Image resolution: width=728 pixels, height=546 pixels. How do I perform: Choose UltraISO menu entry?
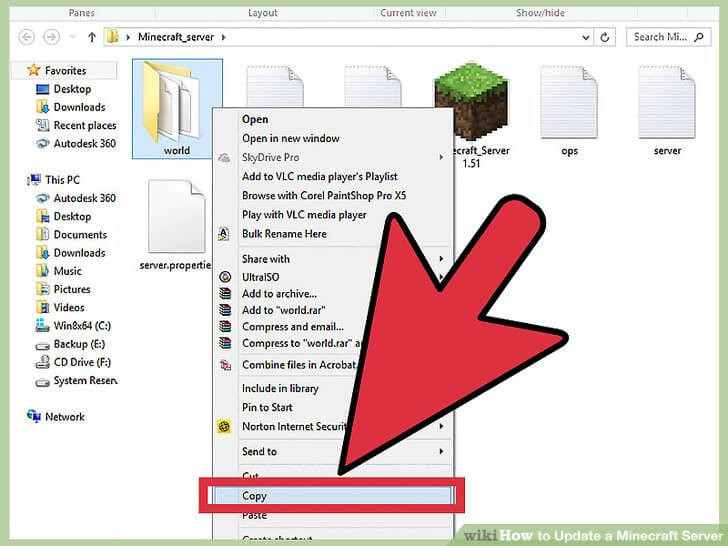pyautogui.click(x=260, y=277)
